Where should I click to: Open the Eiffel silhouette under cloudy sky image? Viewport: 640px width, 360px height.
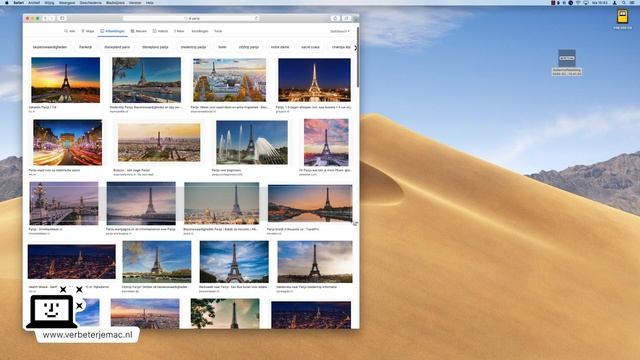click(x=315, y=262)
